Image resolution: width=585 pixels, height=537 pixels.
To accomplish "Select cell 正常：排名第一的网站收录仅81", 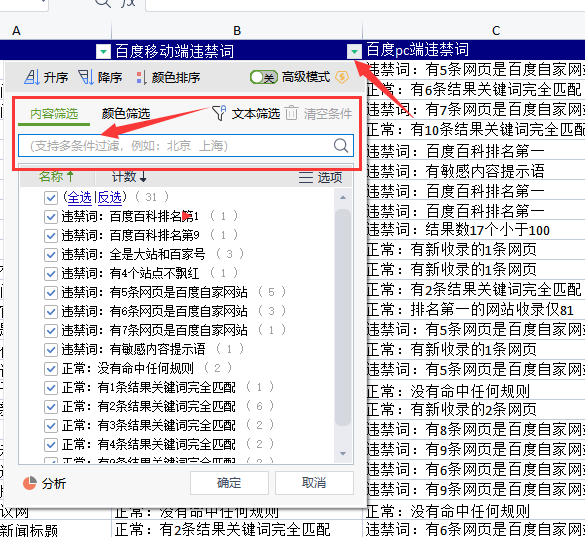I will click(x=474, y=310).
